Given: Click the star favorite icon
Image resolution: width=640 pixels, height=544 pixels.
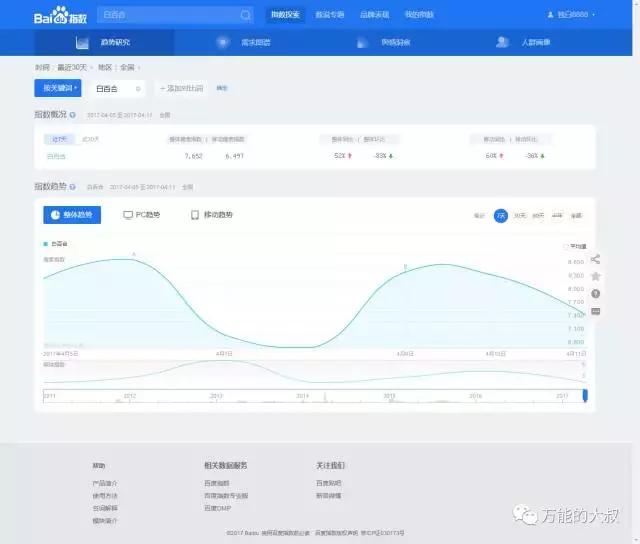Looking at the screenshot, I should click(596, 276).
